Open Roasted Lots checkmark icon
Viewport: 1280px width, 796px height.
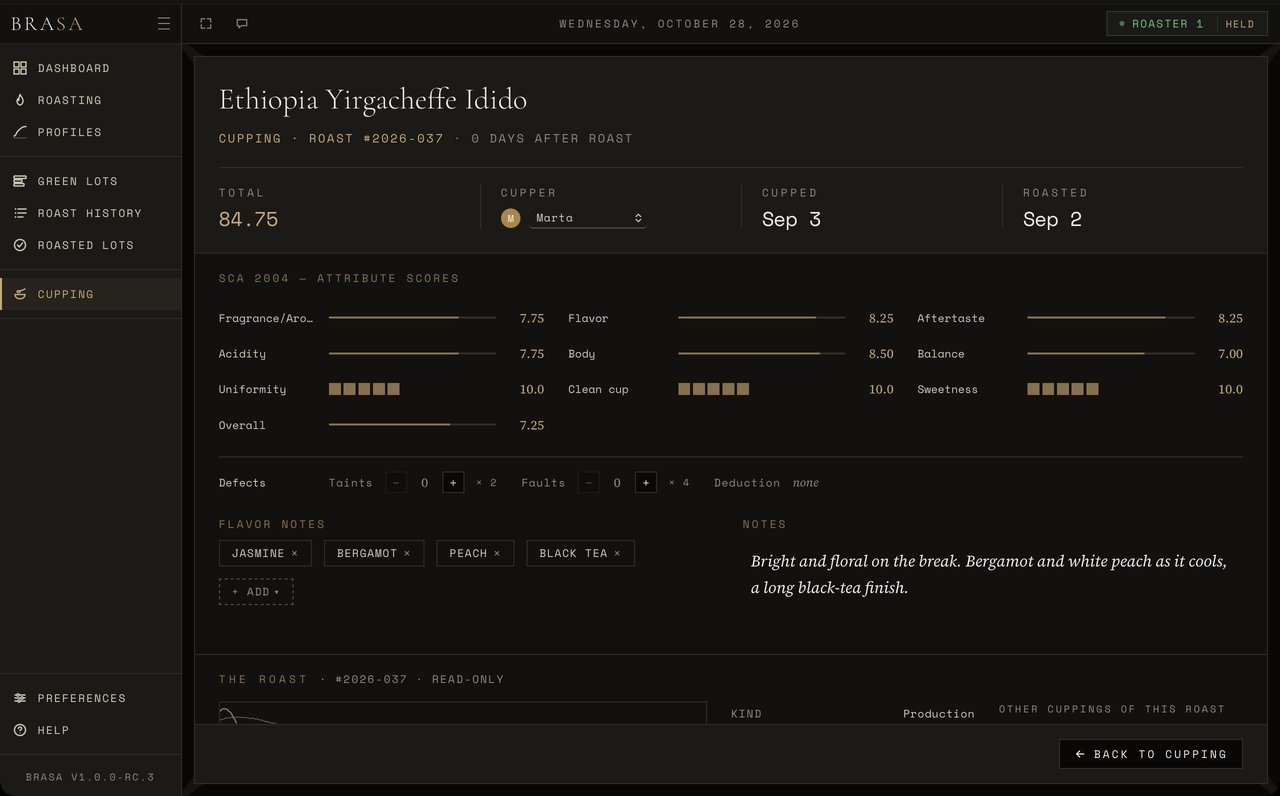20,245
